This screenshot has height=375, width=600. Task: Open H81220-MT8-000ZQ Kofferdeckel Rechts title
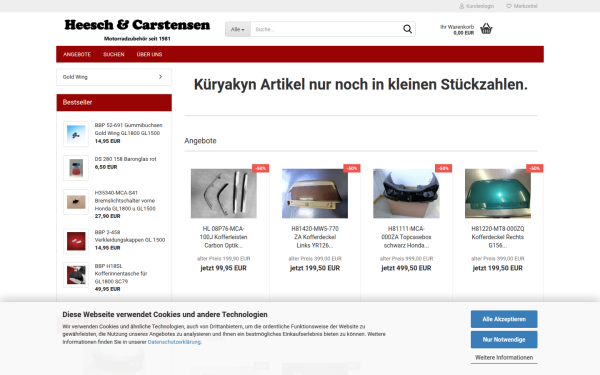coord(497,237)
